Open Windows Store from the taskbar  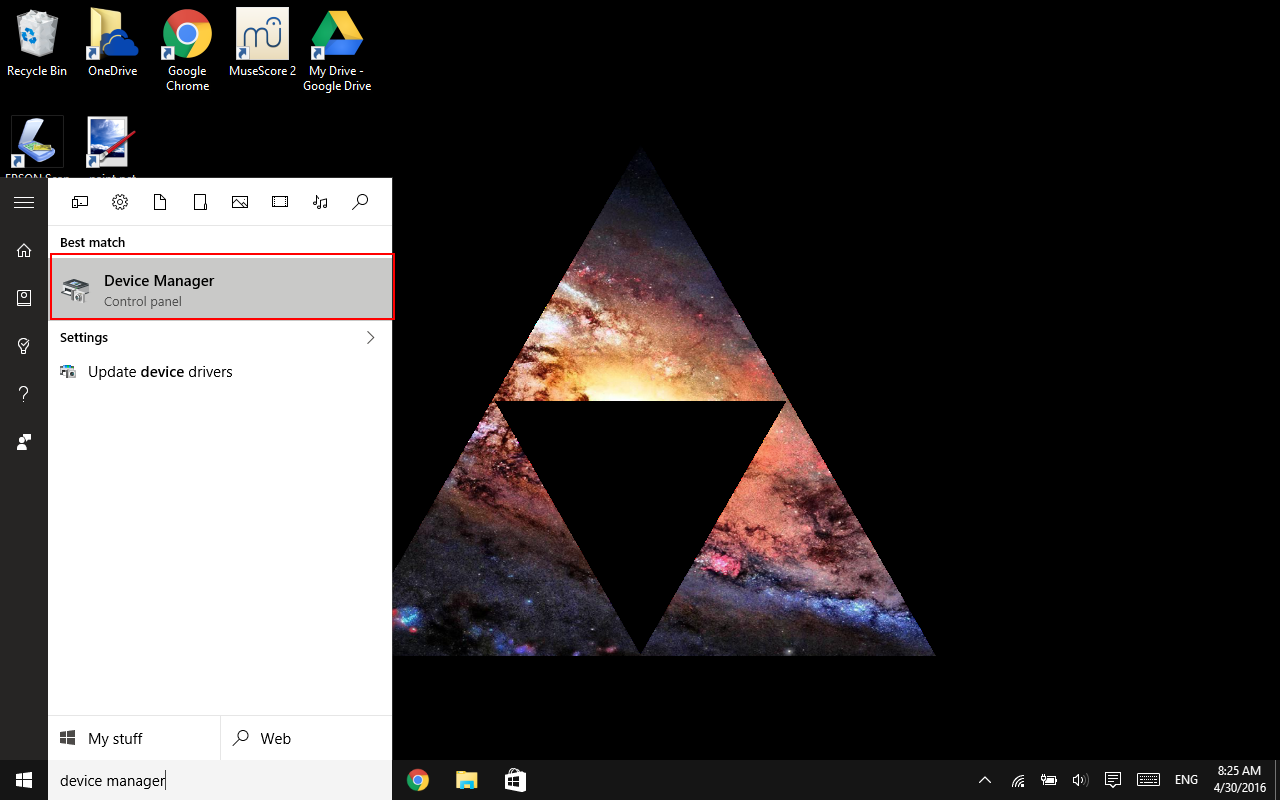514,780
